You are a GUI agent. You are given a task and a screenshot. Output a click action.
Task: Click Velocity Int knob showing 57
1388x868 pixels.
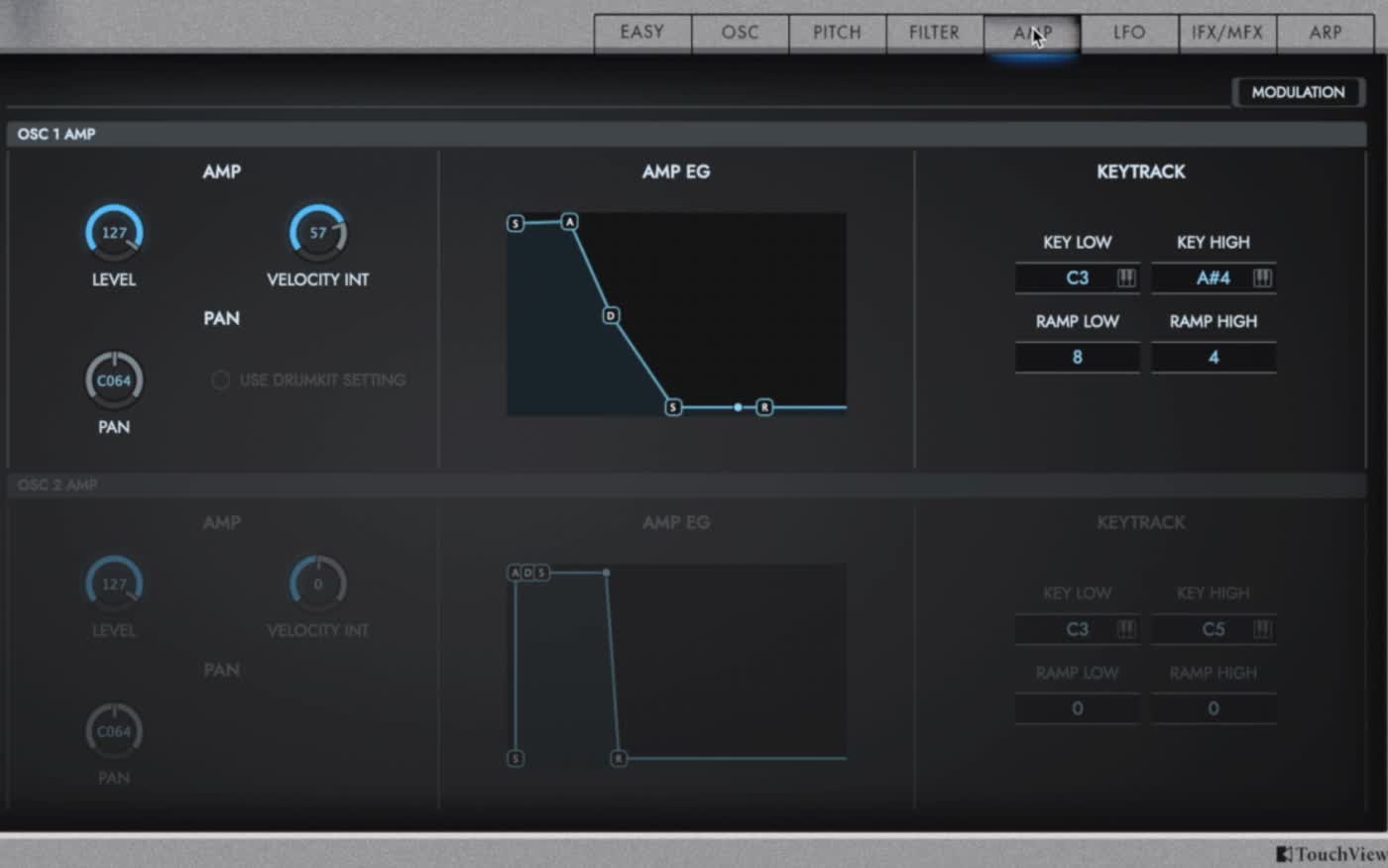click(317, 233)
